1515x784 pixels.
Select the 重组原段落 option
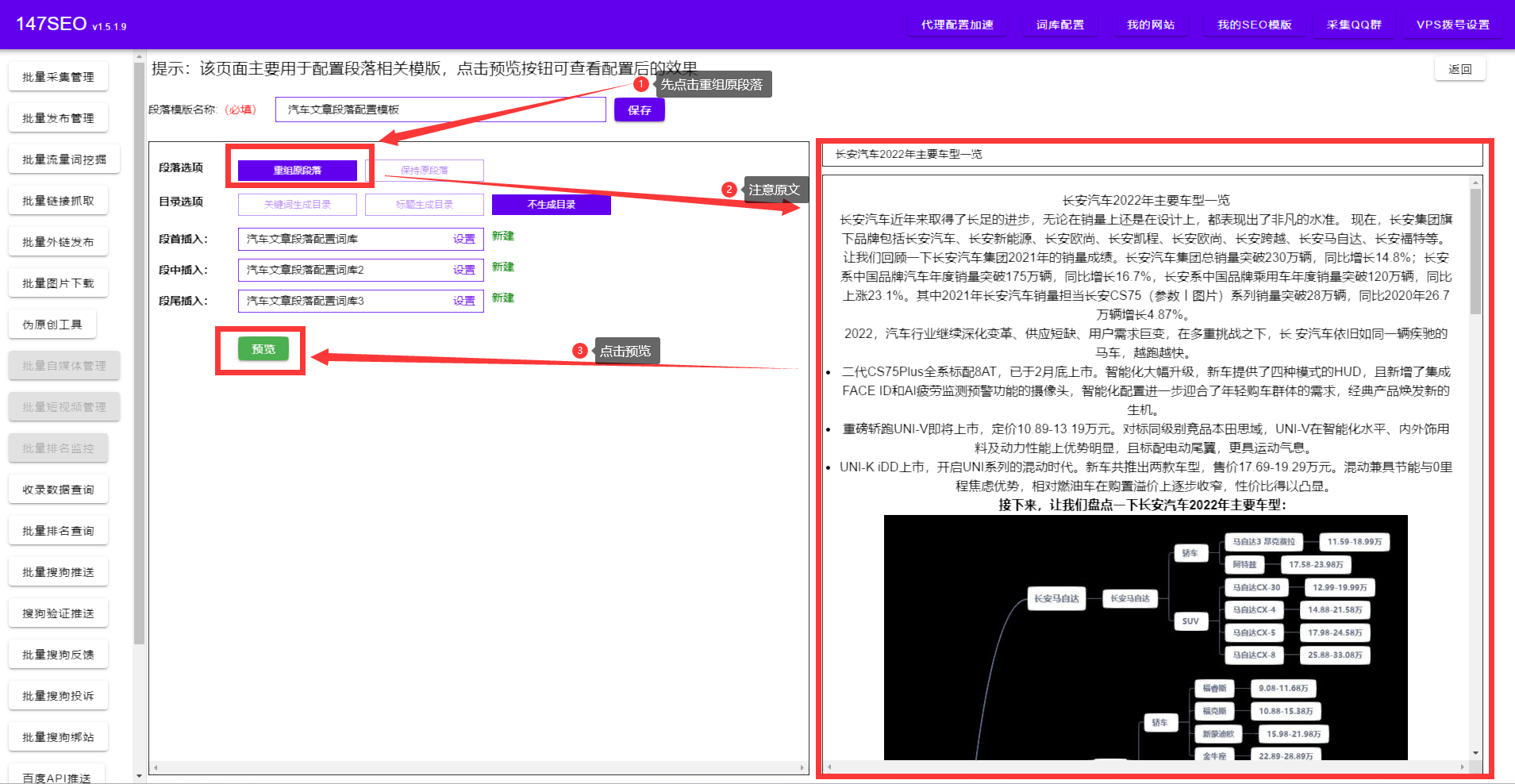tap(298, 170)
